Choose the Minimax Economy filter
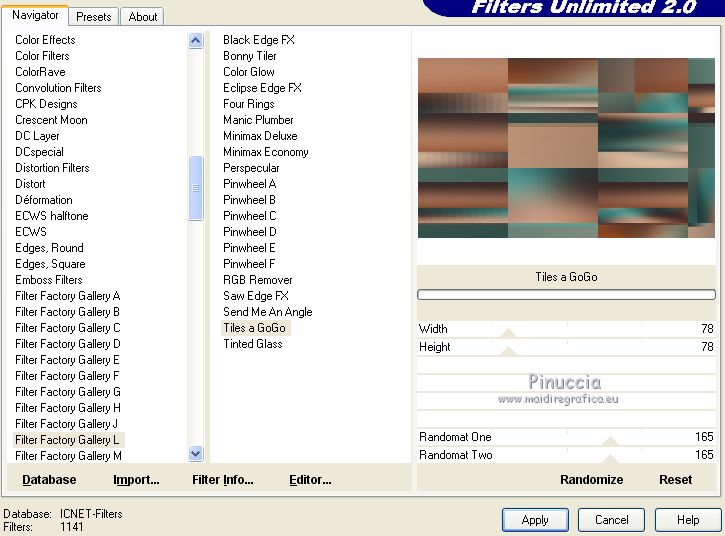The width and height of the screenshot is (725, 536). (x=266, y=152)
